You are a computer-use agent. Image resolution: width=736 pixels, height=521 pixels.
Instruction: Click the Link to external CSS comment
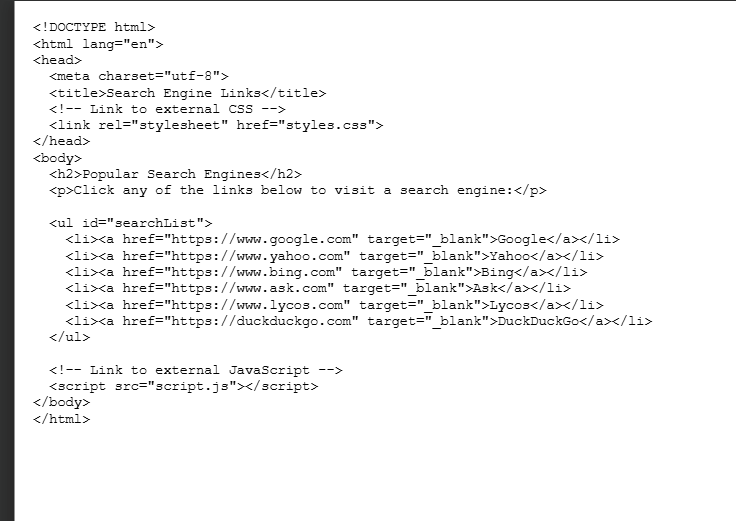(x=168, y=109)
